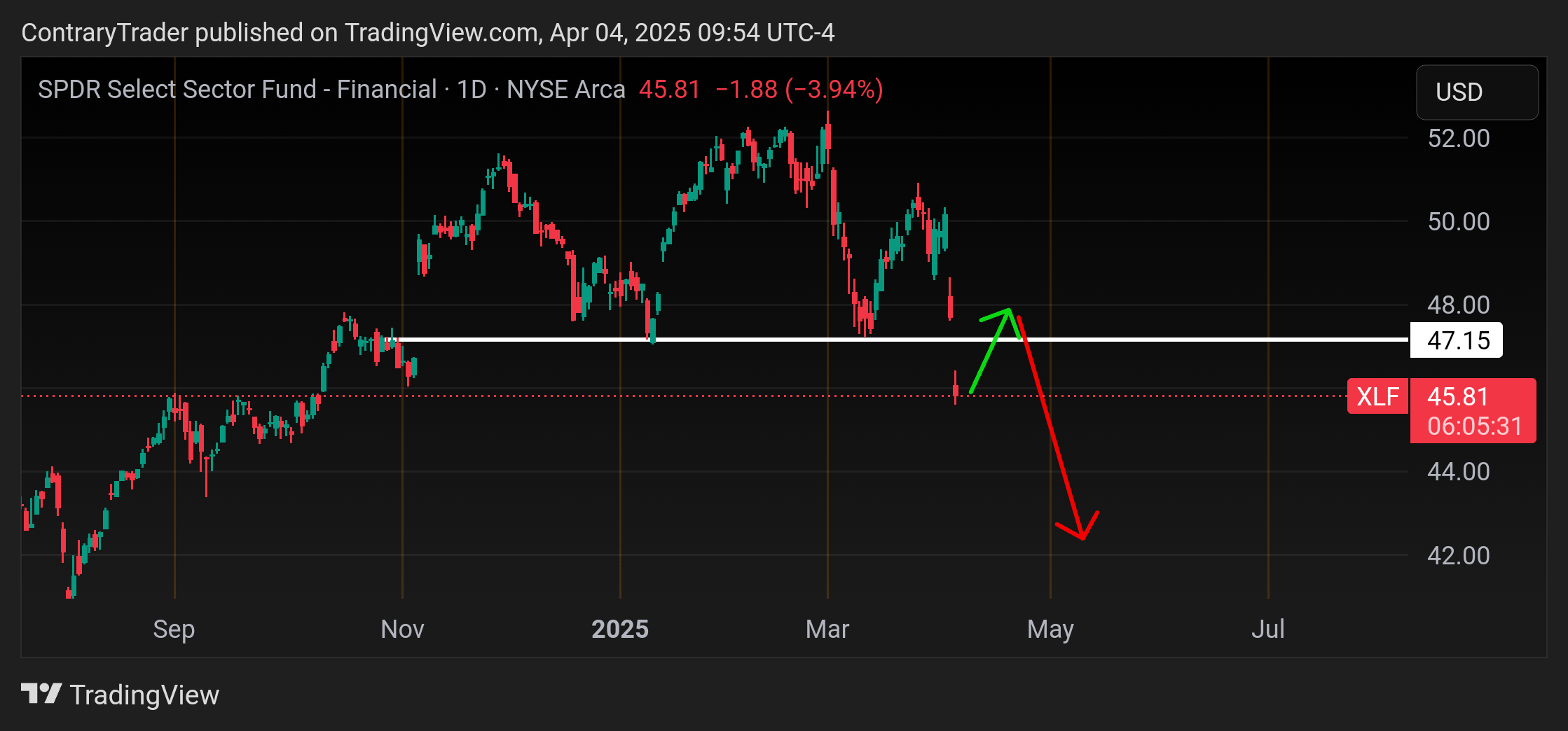This screenshot has height=731, width=1568.
Task: Click the red XLF ticker tag
Action: point(1377,396)
